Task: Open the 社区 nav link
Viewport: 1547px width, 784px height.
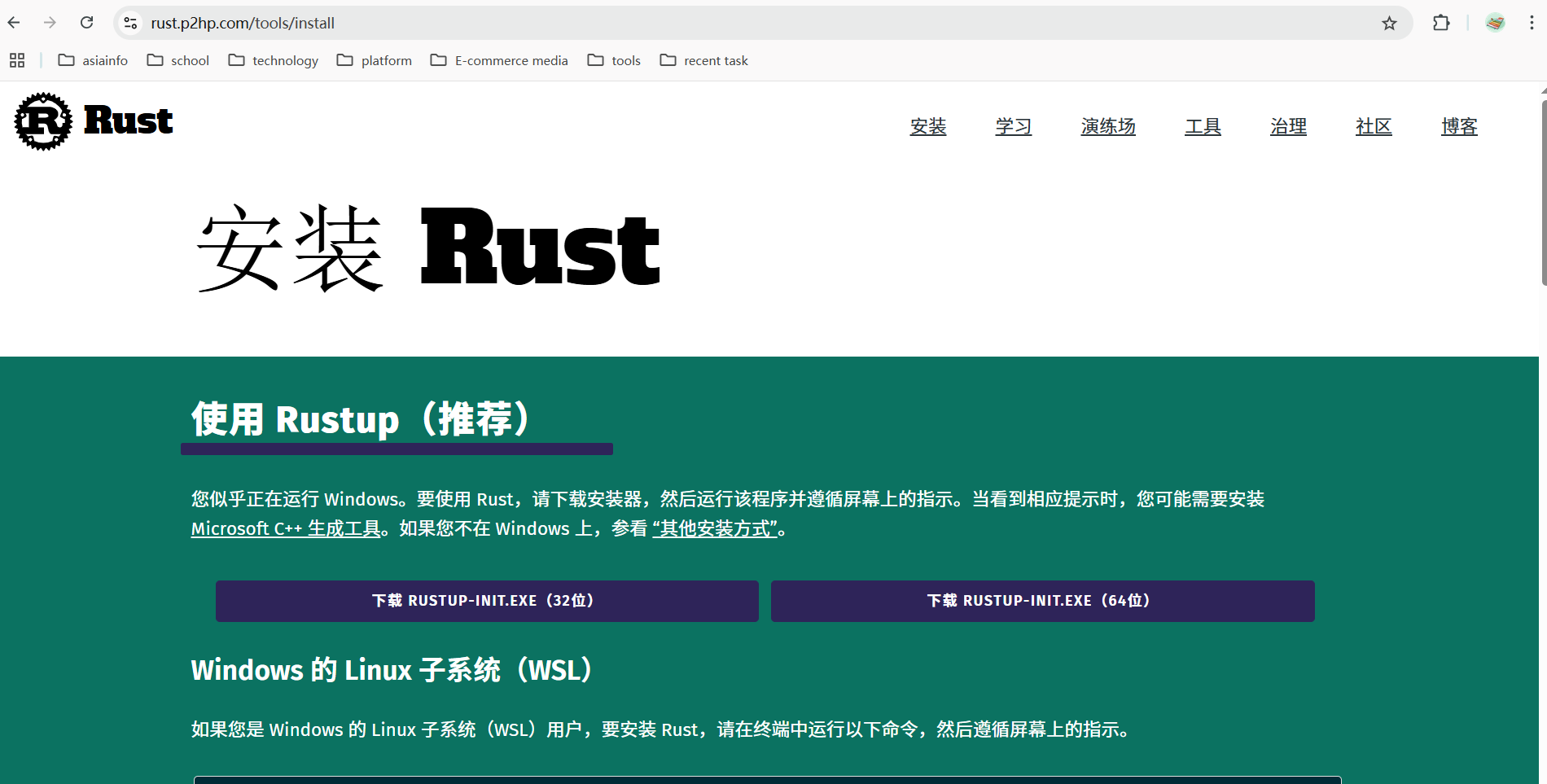Action: pos(1374,126)
